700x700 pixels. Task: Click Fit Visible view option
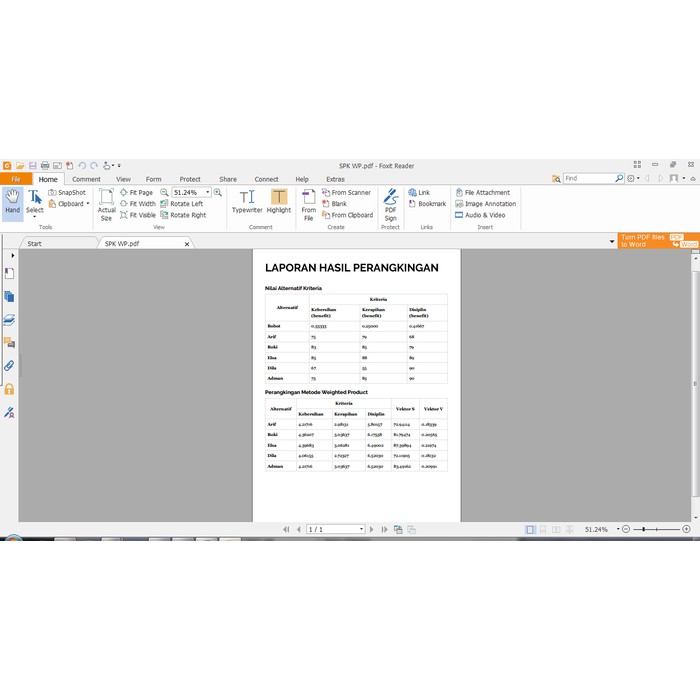tap(138, 215)
